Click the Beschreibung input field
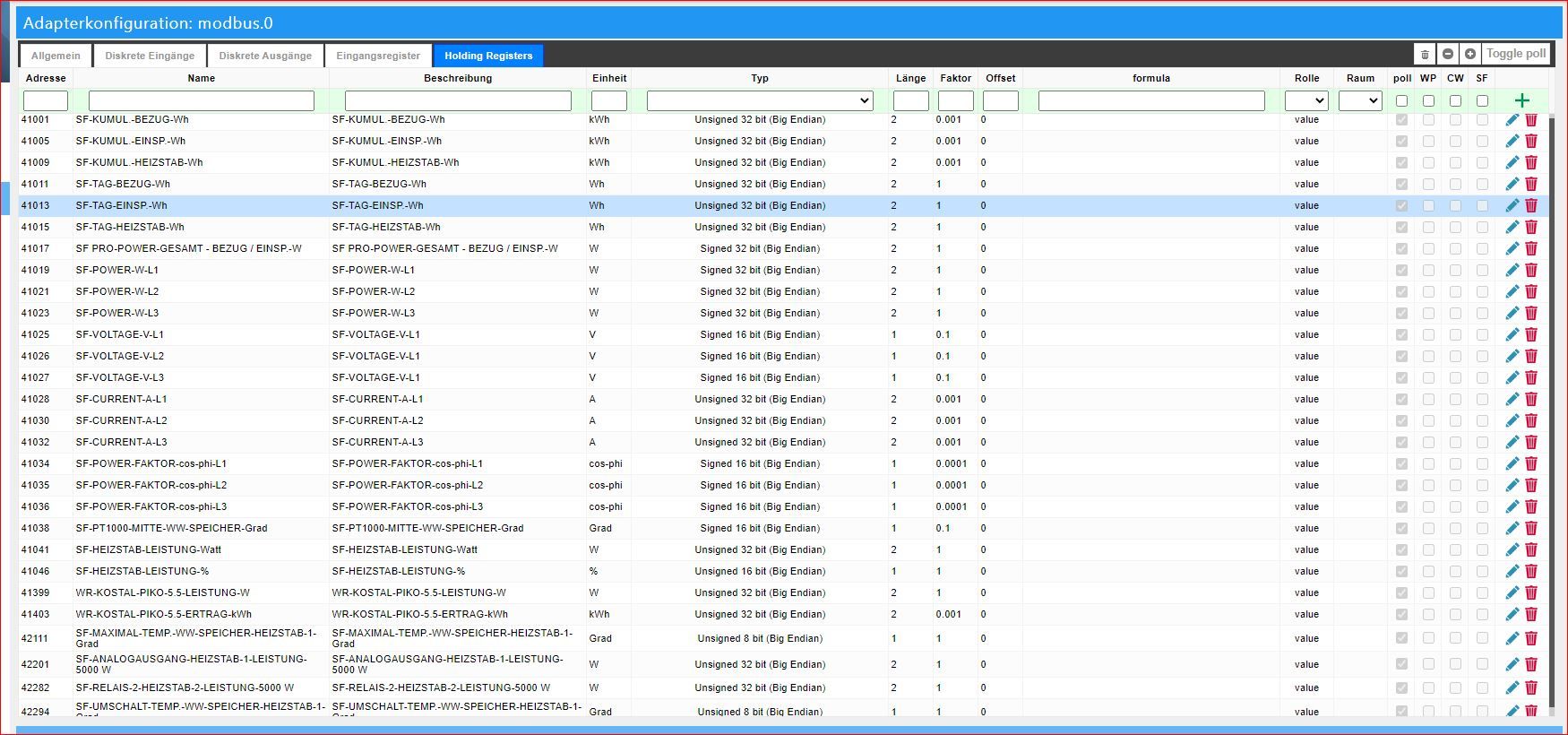This screenshot has height=735, width=1568. pos(458,100)
